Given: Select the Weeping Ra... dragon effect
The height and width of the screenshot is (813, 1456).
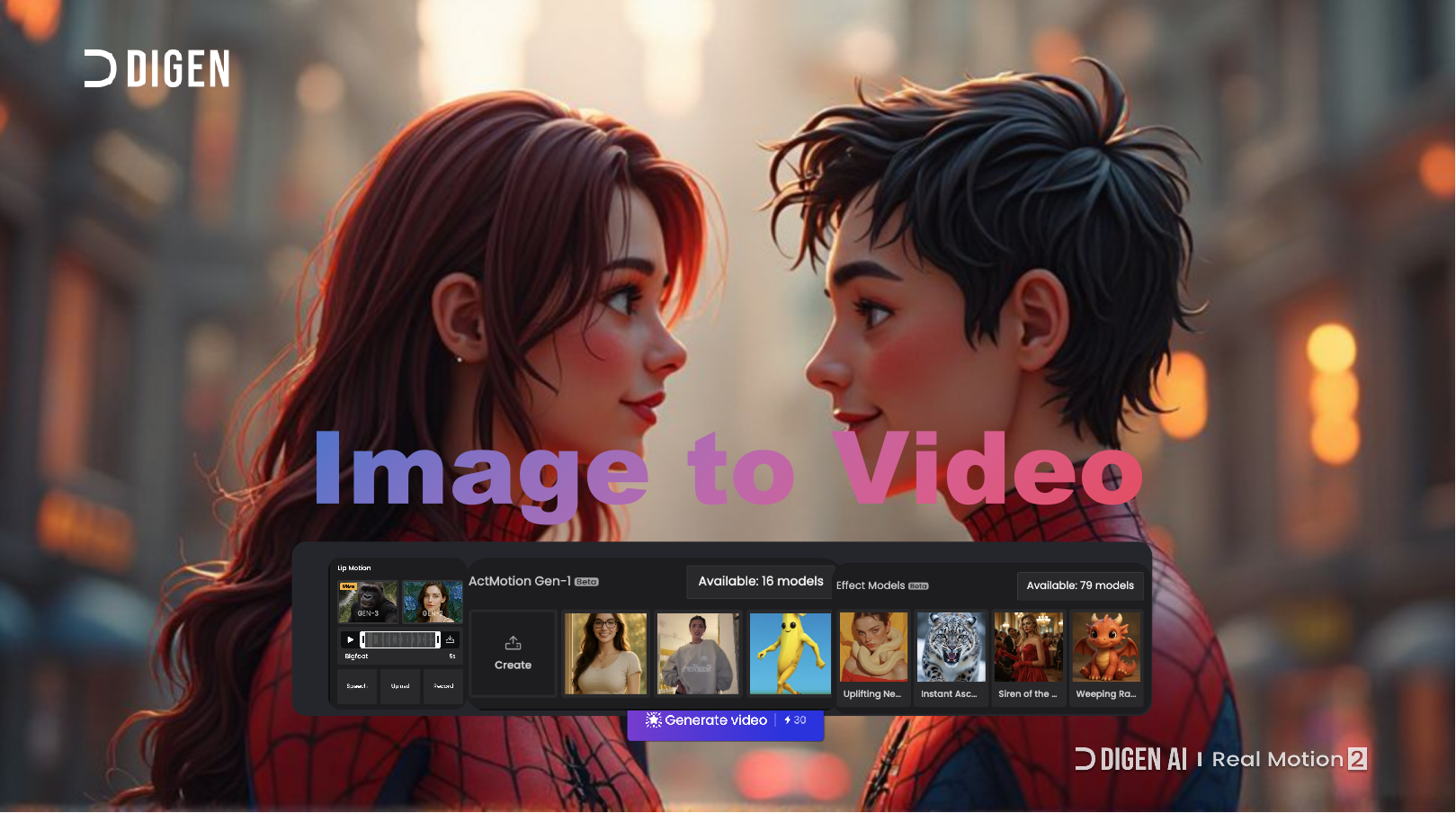Looking at the screenshot, I should coord(1106,657).
